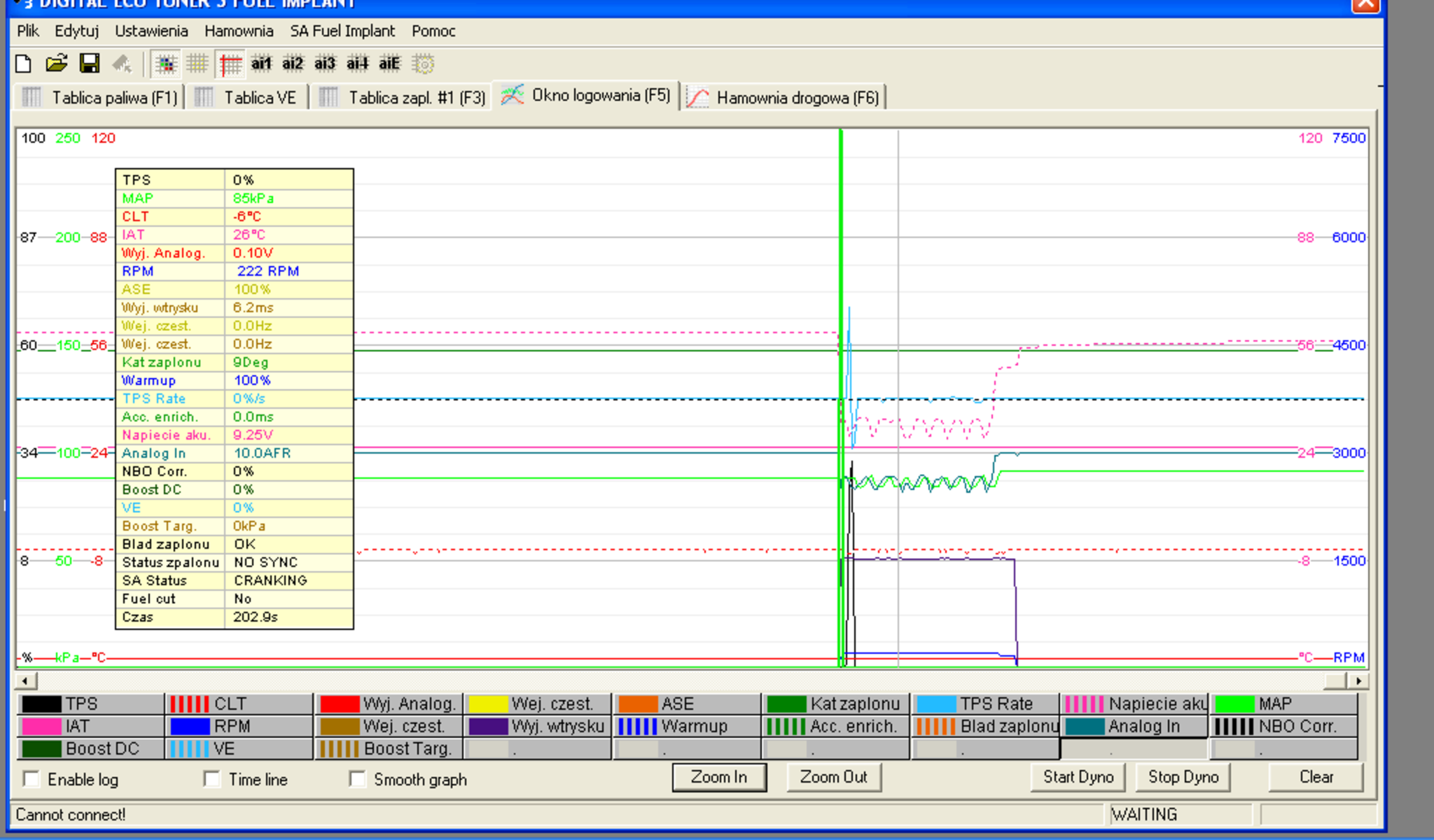Click the graph scrollbar right arrow

click(1358, 680)
